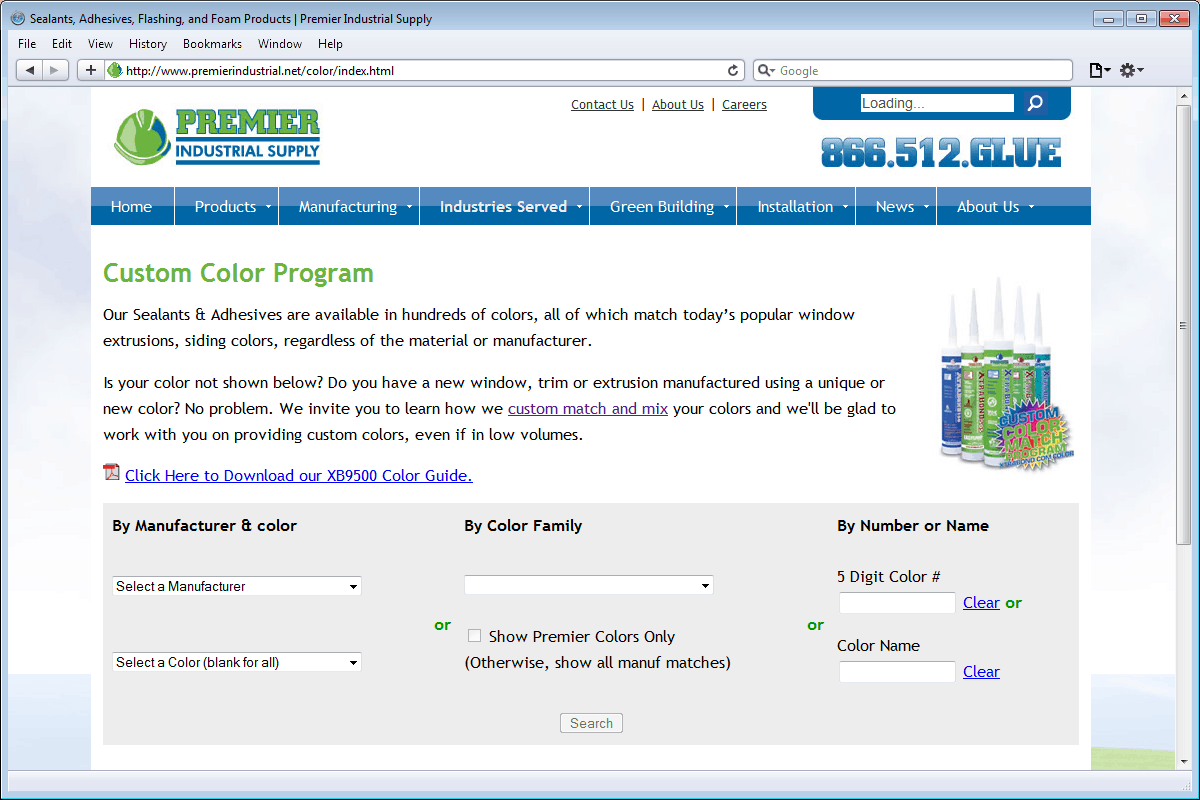Viewport: 1200px width, 800px height.
Task: Open the File menu
Action: (x=27, y=44)
